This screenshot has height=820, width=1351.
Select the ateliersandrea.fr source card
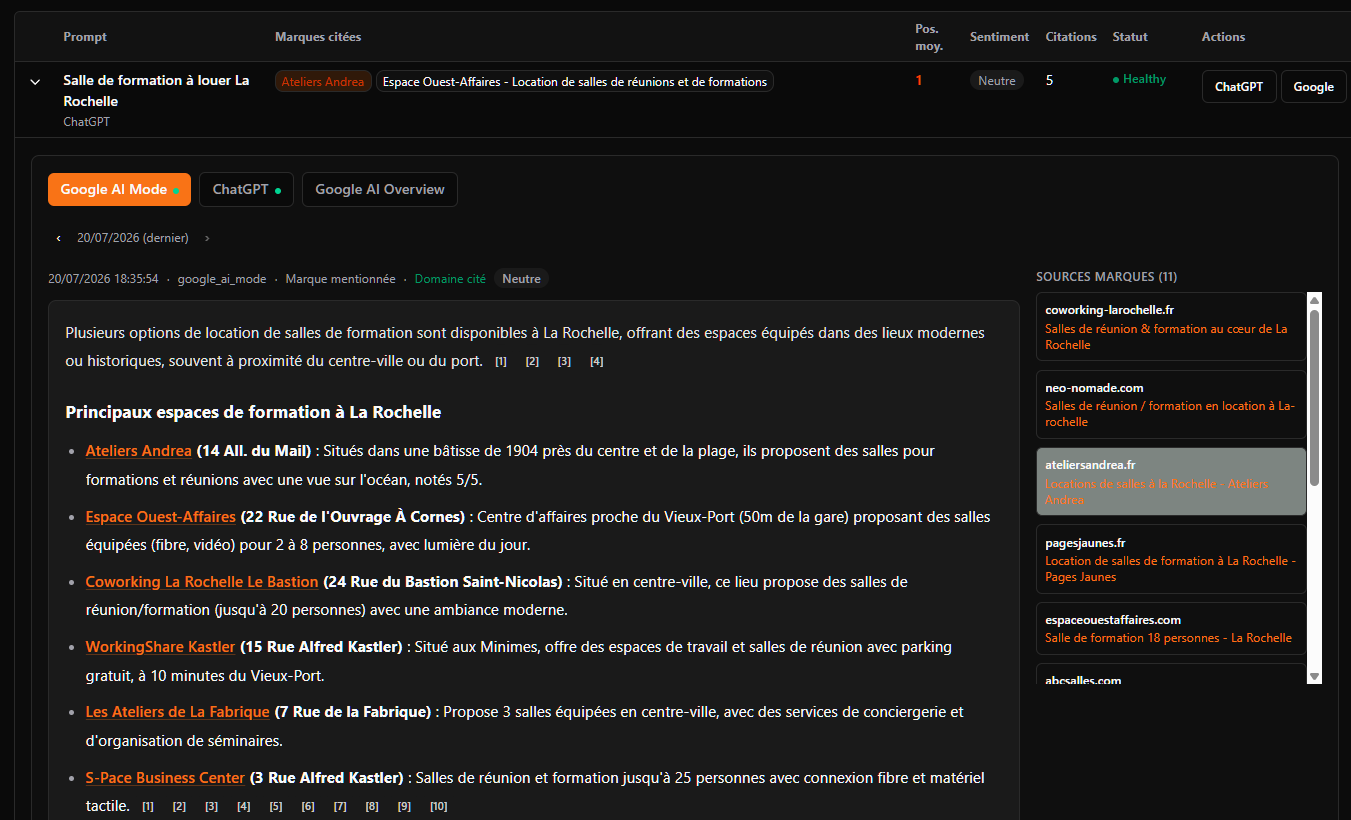click(1171, 481)
